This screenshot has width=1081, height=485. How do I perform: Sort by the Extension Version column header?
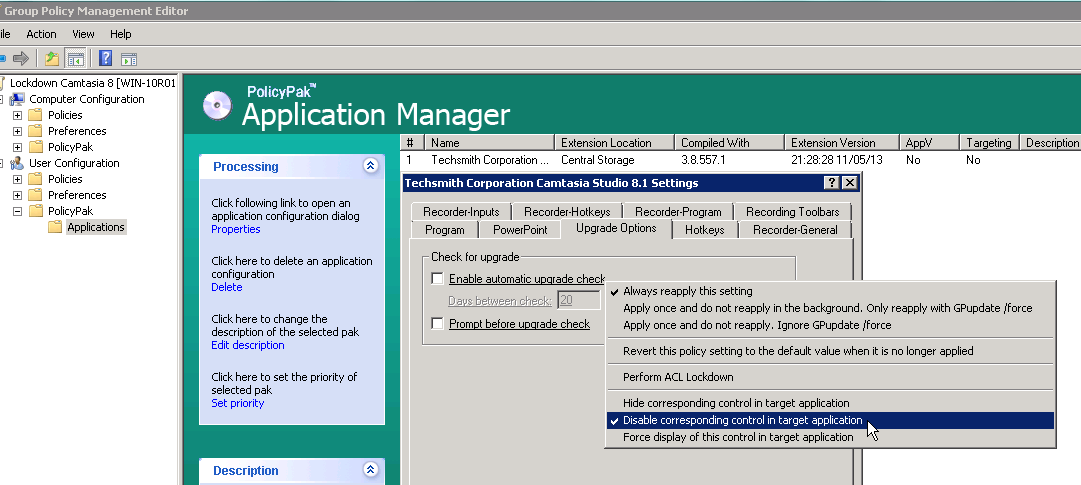(842, 143)
